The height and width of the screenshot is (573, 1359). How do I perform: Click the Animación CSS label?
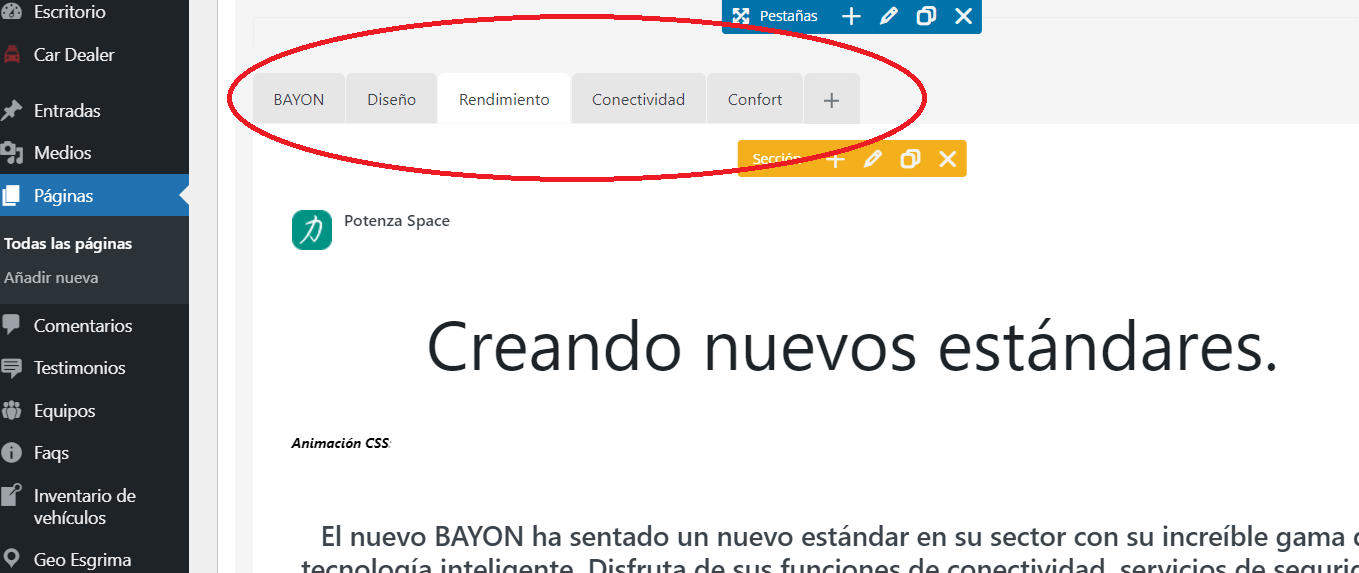pyautogui.click(x=341, y=443)
